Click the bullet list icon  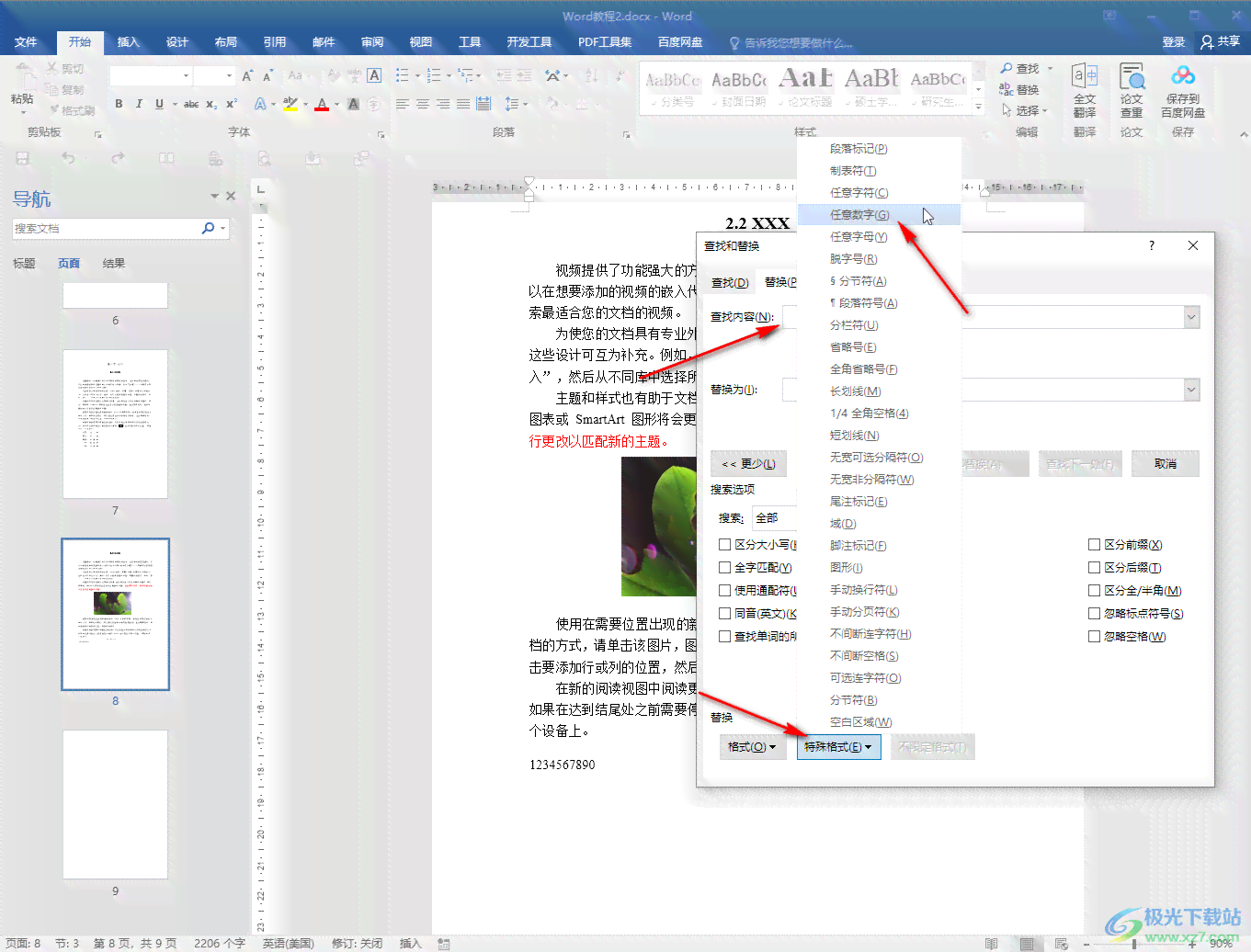[x=403, y=75]
